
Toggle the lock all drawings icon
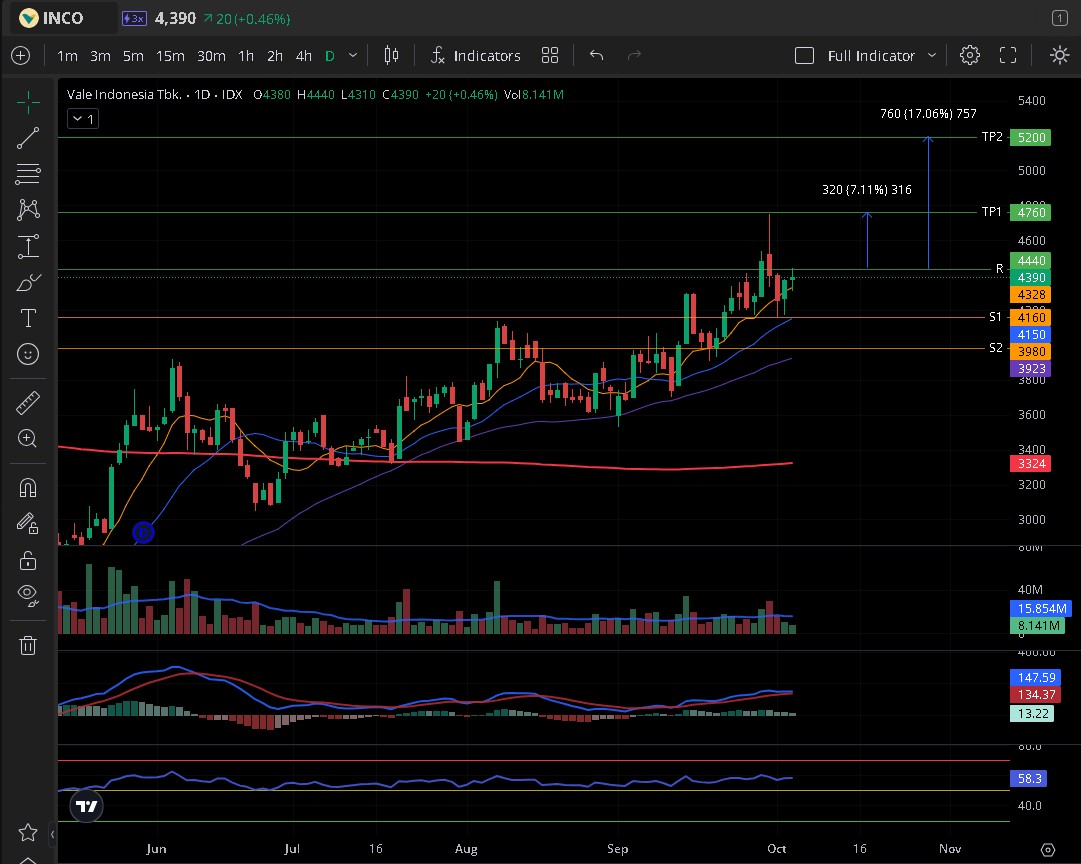(28, 560)
